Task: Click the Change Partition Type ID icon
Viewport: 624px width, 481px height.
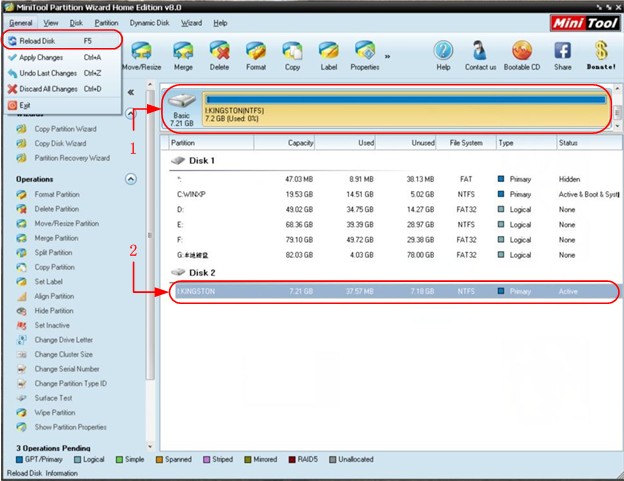Action: coord(21,384)
